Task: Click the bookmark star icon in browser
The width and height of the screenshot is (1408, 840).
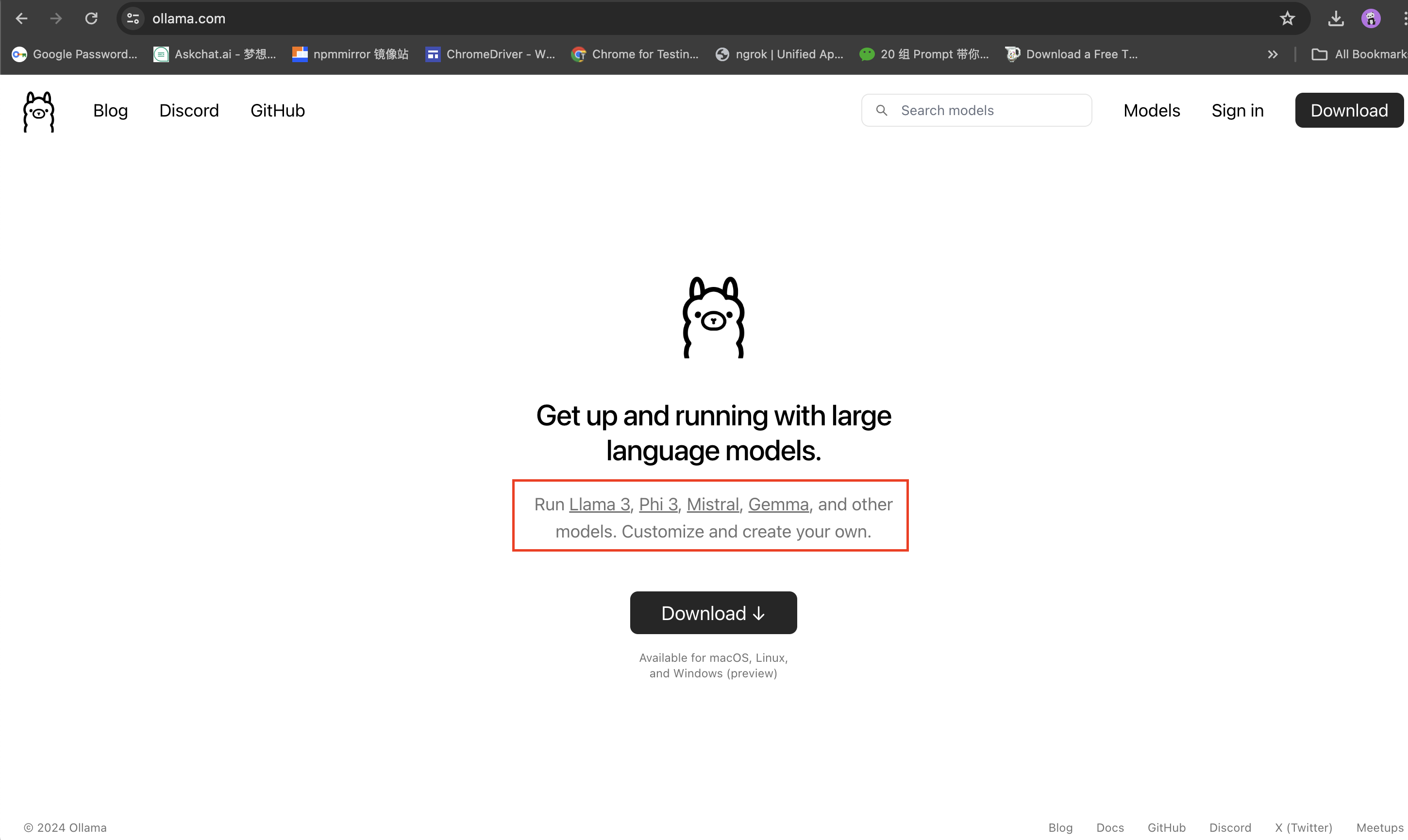Action: pos(1289,17)
